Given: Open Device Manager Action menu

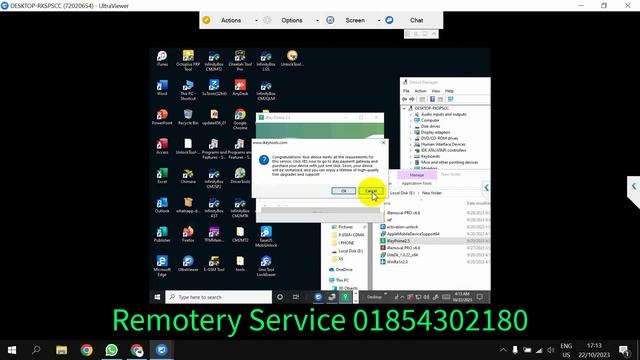Looking at the screenshot, I should coord(420,91).
